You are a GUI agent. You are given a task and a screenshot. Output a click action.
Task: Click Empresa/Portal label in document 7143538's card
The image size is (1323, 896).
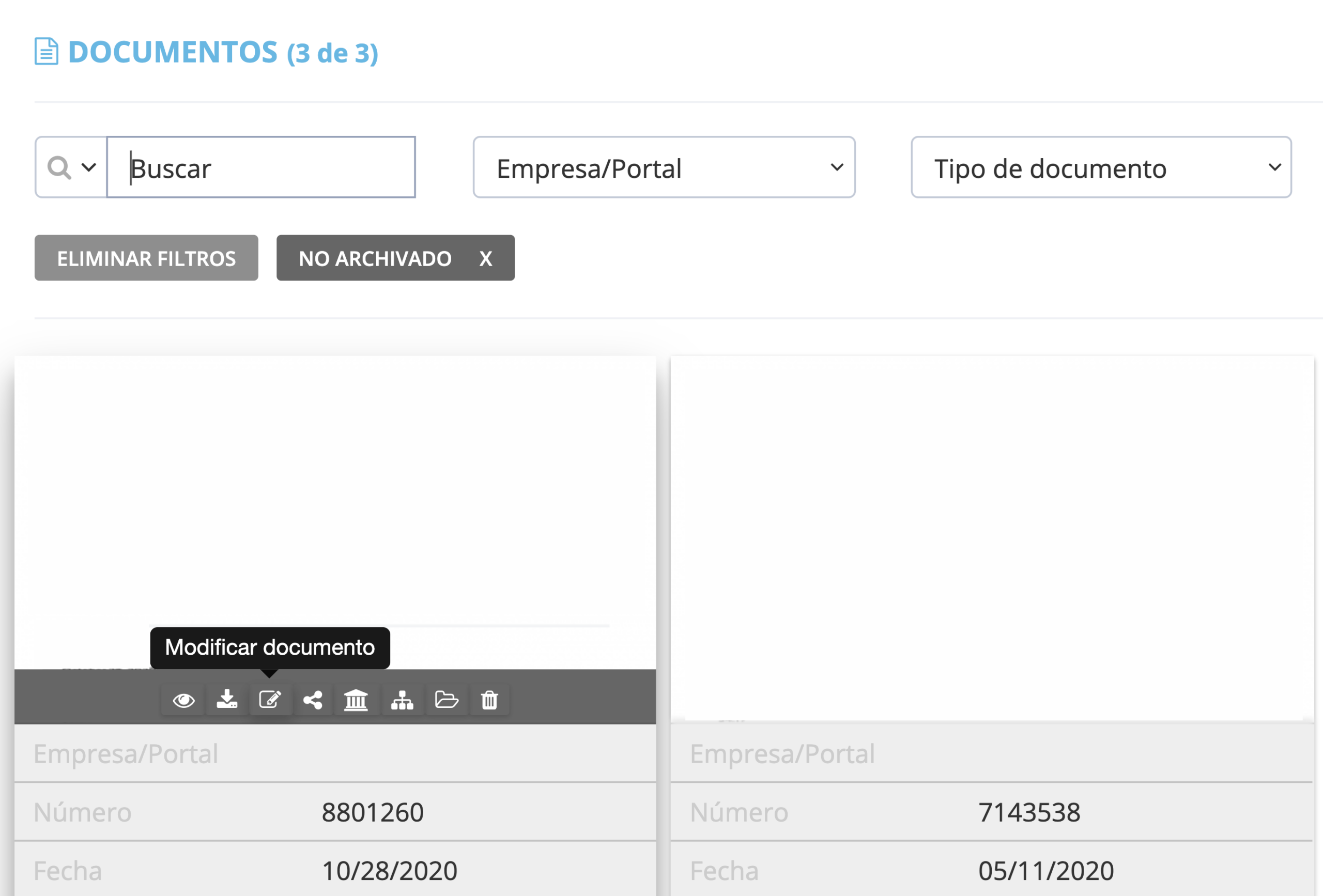(x=782, y=754)
